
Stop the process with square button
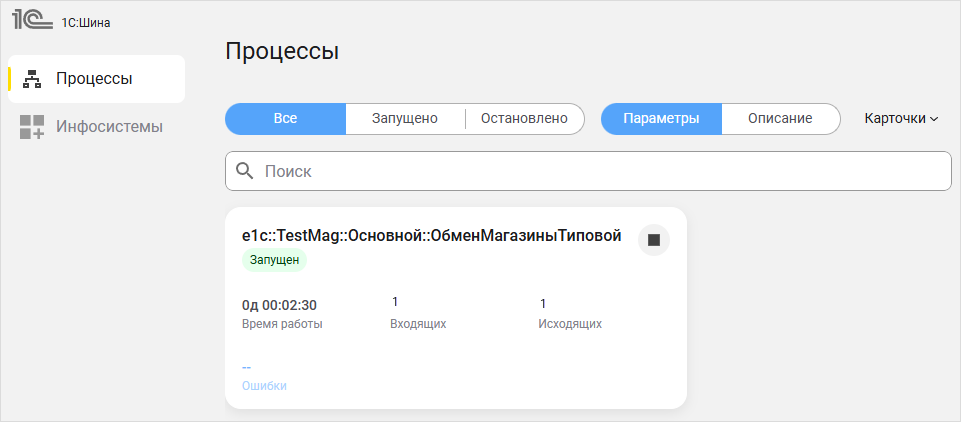coord(654,240)
